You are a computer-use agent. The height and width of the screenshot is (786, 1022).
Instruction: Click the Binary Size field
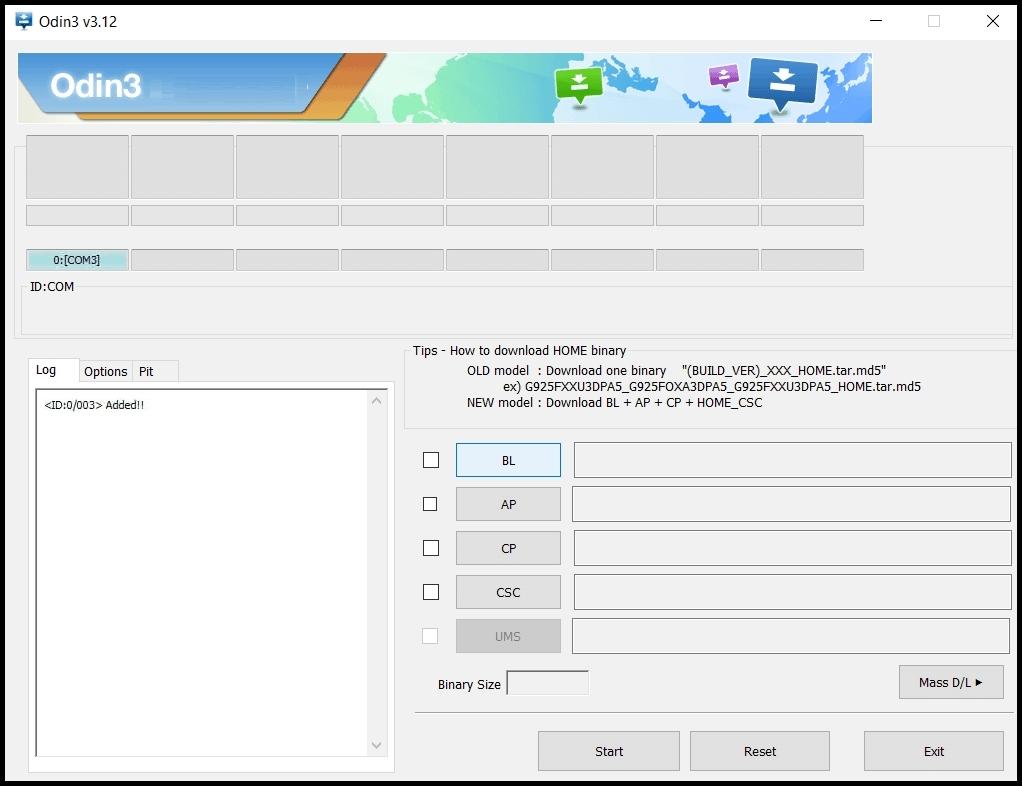tap(548, 682)
